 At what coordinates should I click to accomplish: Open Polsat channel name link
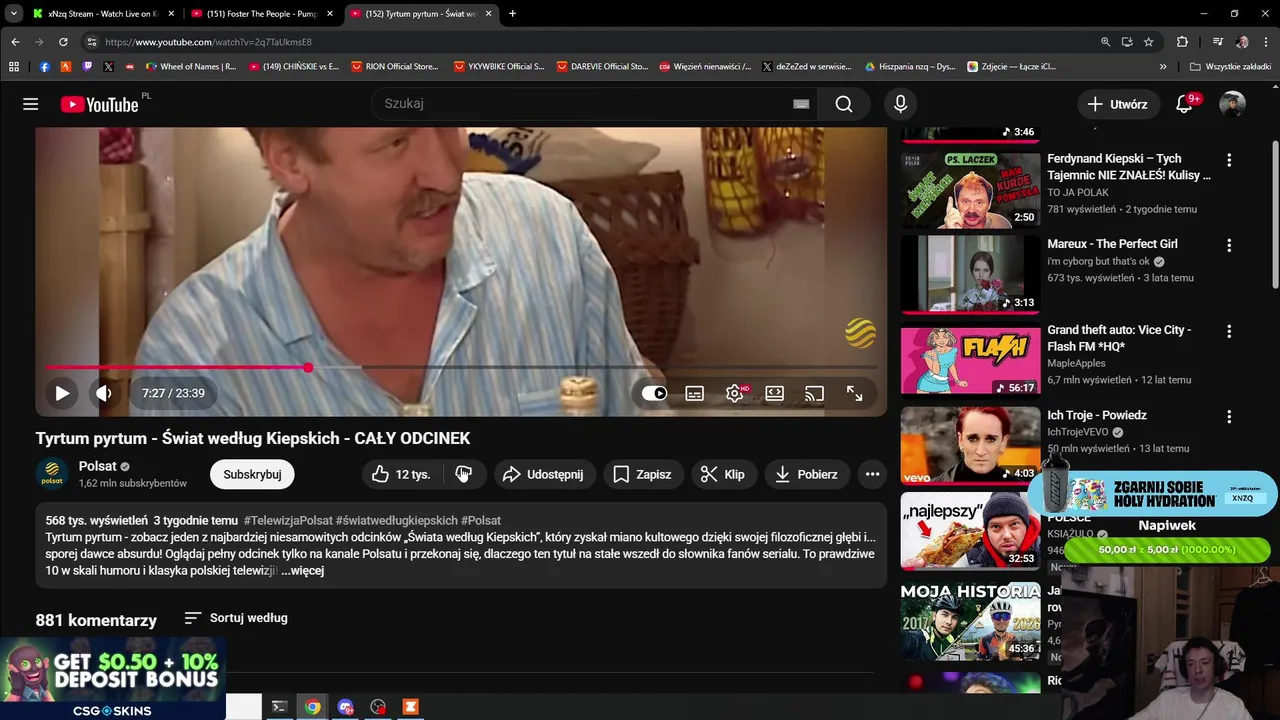pos(98,466)
